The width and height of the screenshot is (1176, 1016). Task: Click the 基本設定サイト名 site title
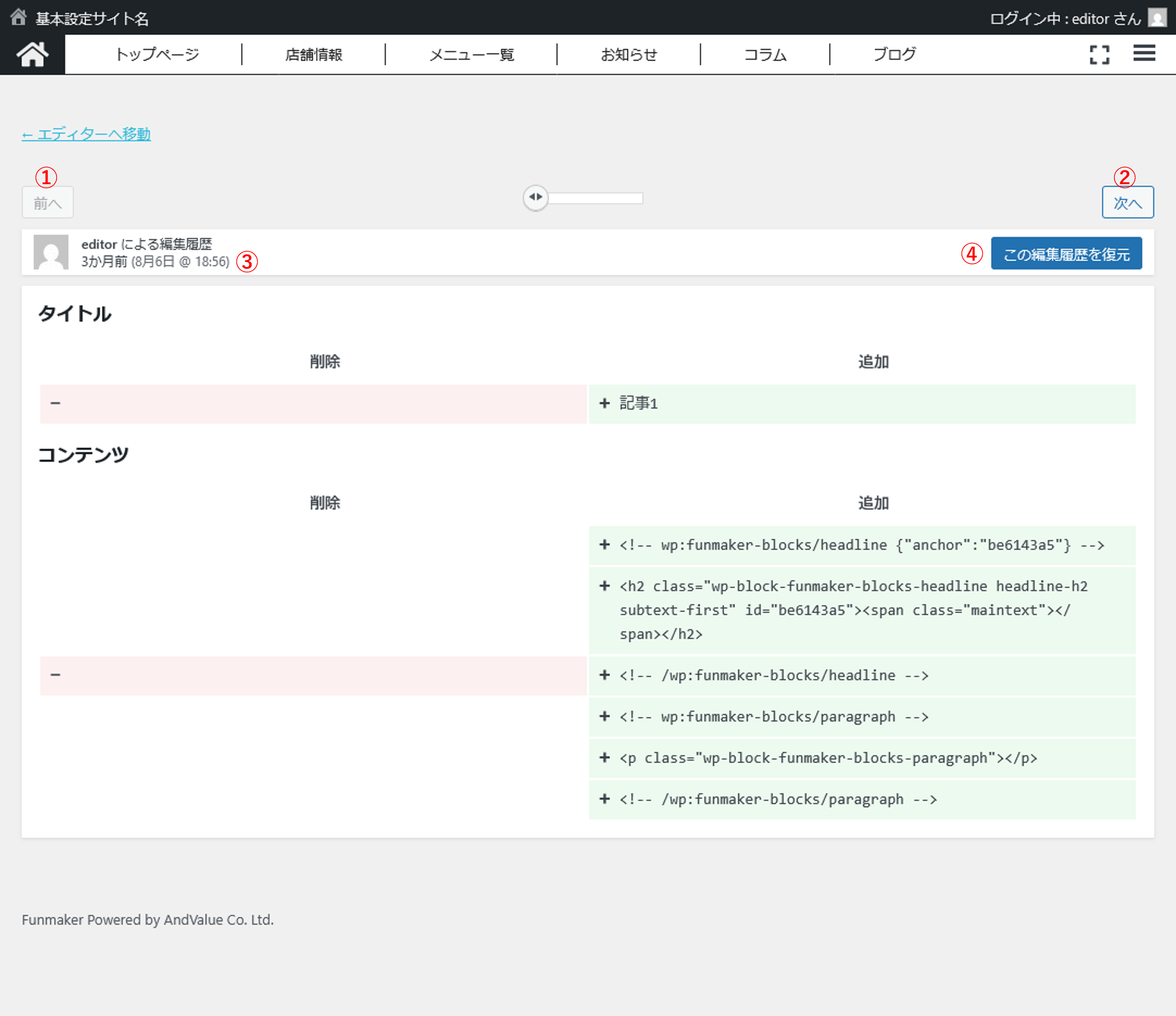92,19
